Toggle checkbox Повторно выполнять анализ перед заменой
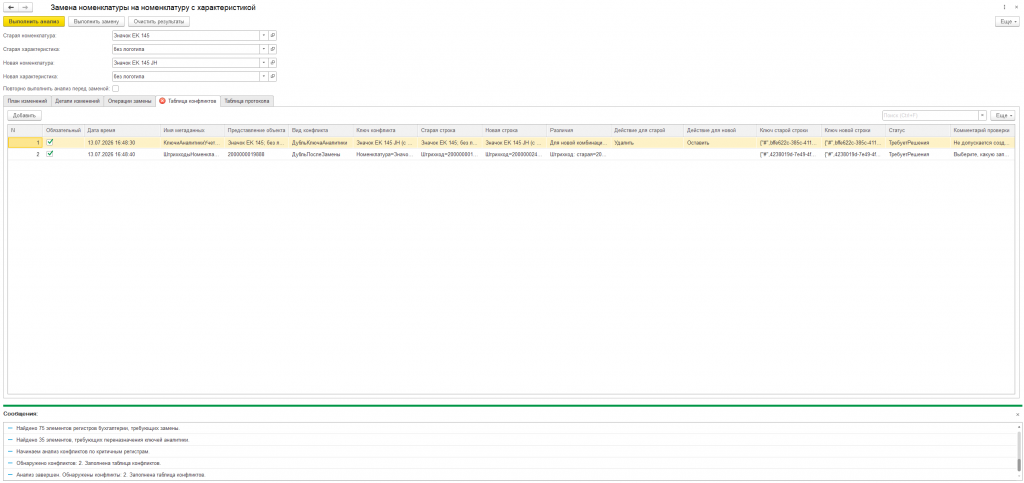 (x=116, y=88)
